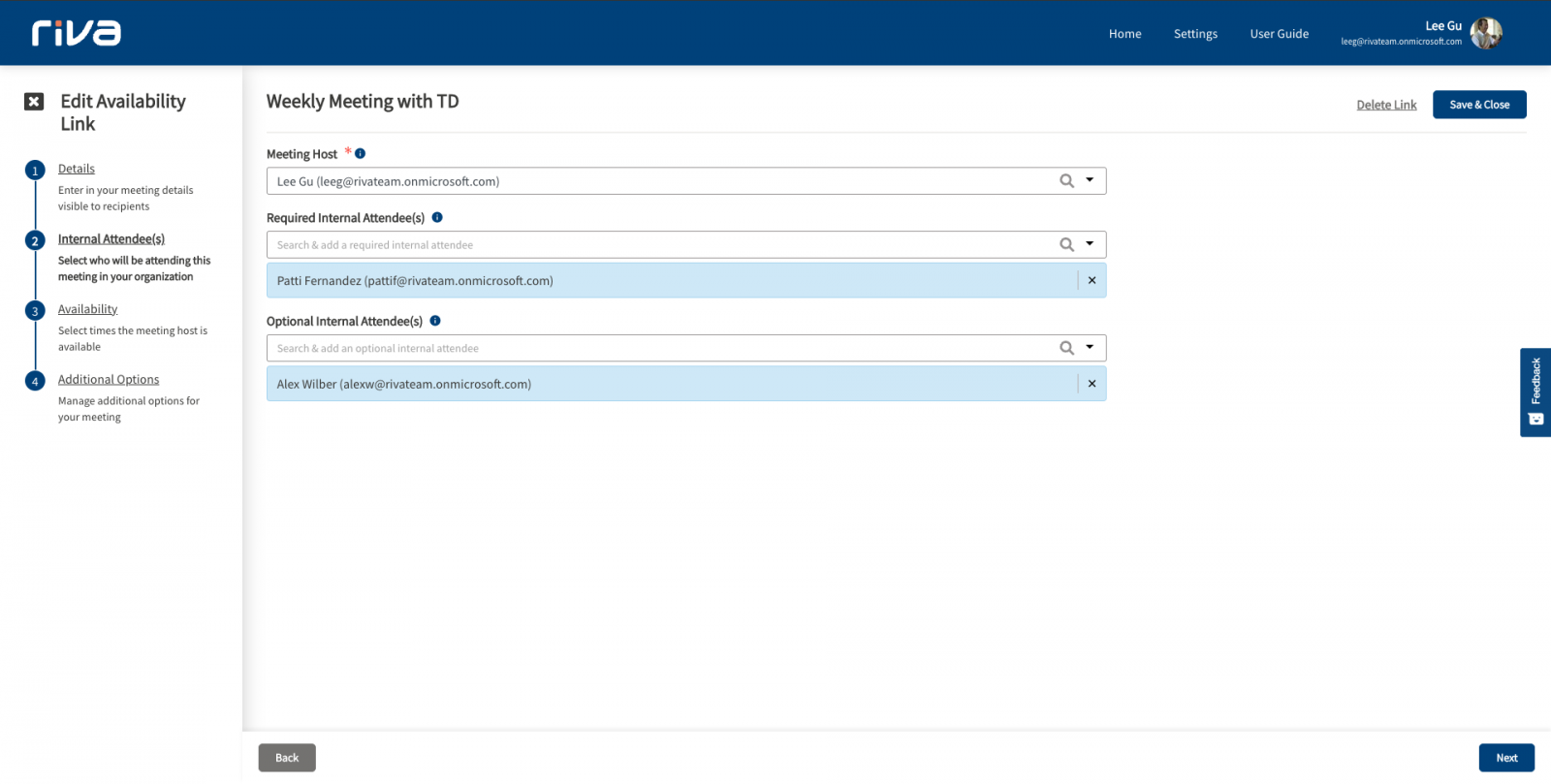Click 'Enter in your meeting details' description
This screenshot has height=784, width=1551.
click(125, 198)
